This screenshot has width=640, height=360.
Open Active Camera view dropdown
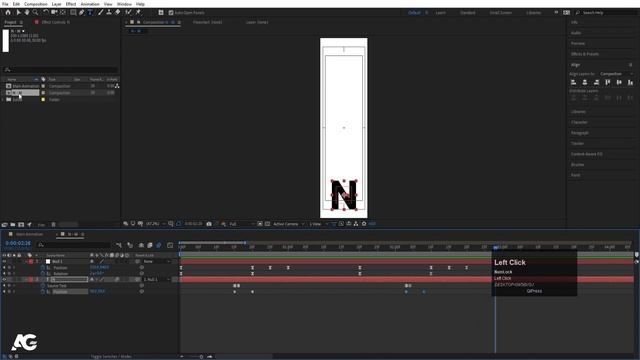289,224
